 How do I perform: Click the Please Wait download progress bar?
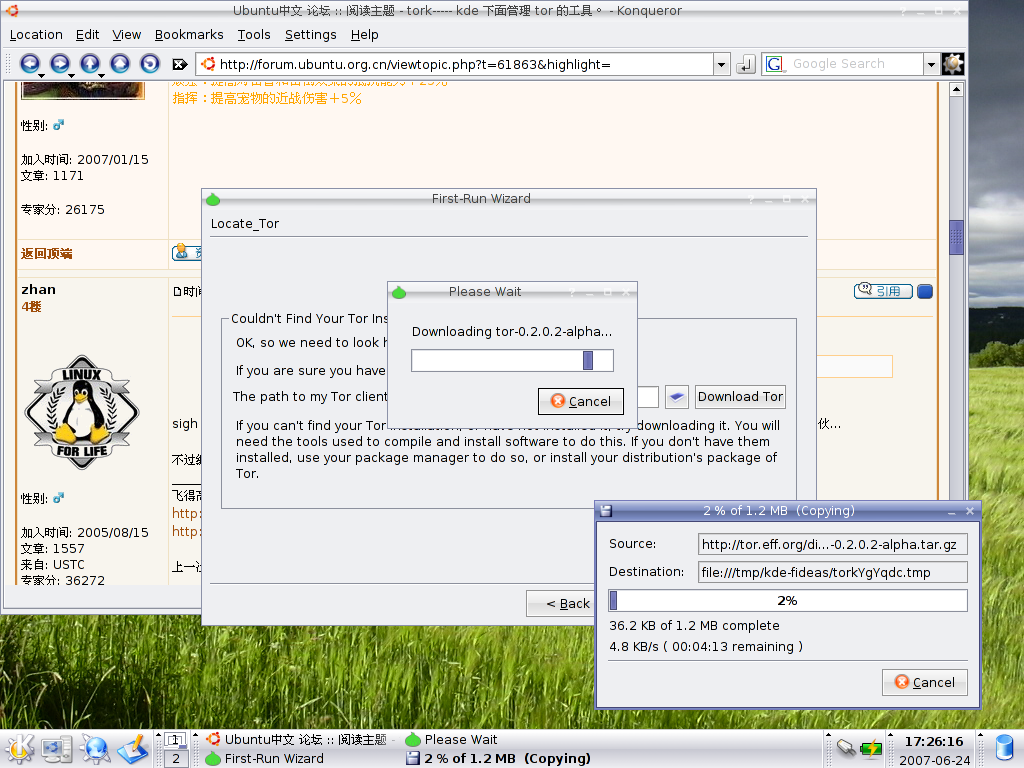(512, 360)
